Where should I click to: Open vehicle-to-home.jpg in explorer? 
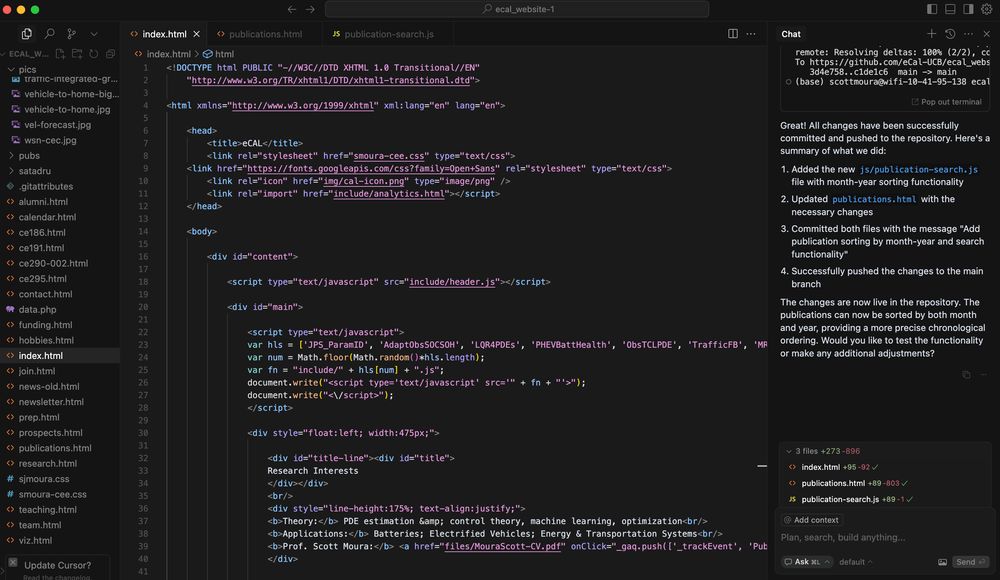67,109
